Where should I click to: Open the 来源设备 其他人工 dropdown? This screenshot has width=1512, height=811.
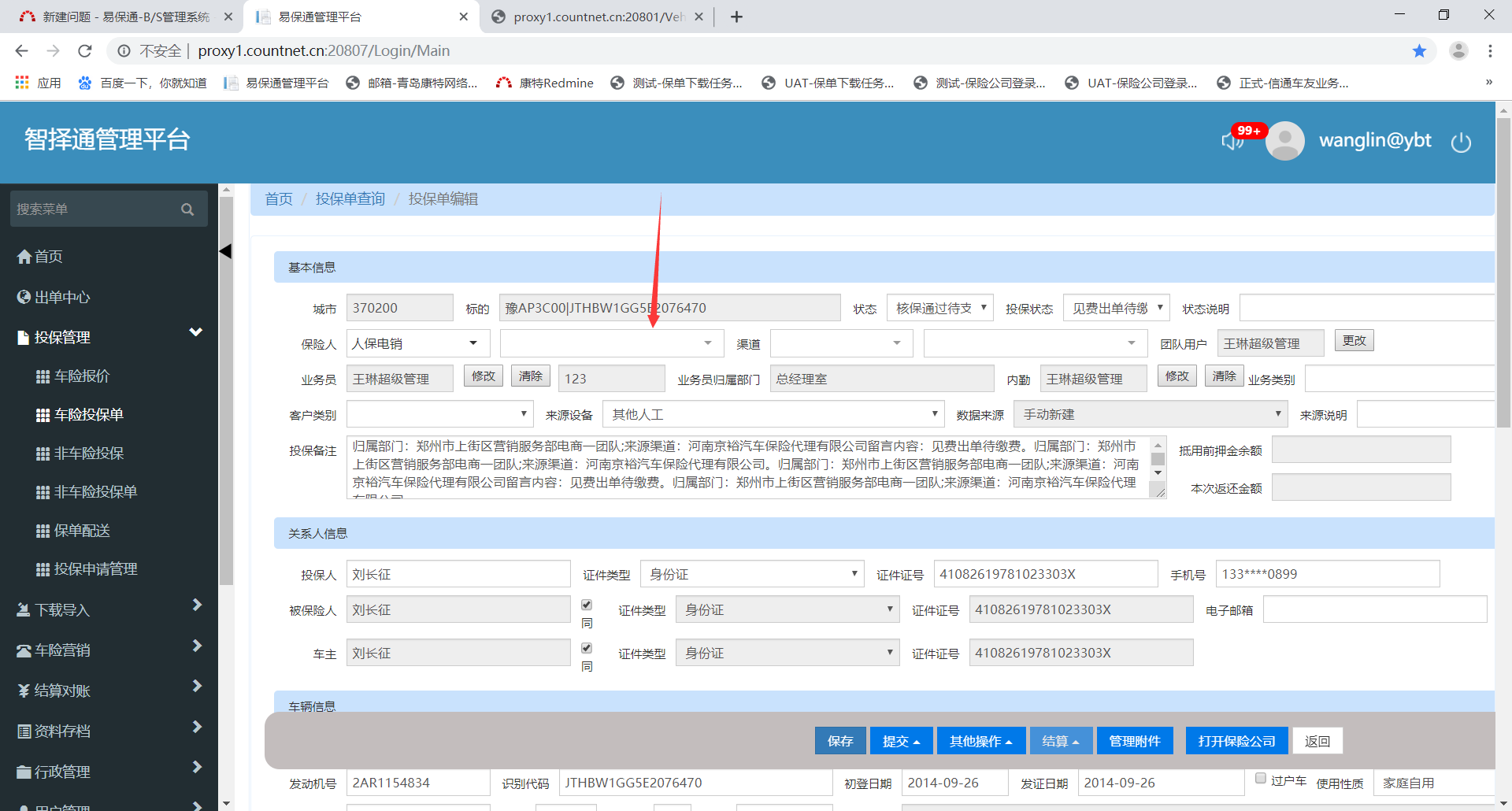(x=773, y=414)
